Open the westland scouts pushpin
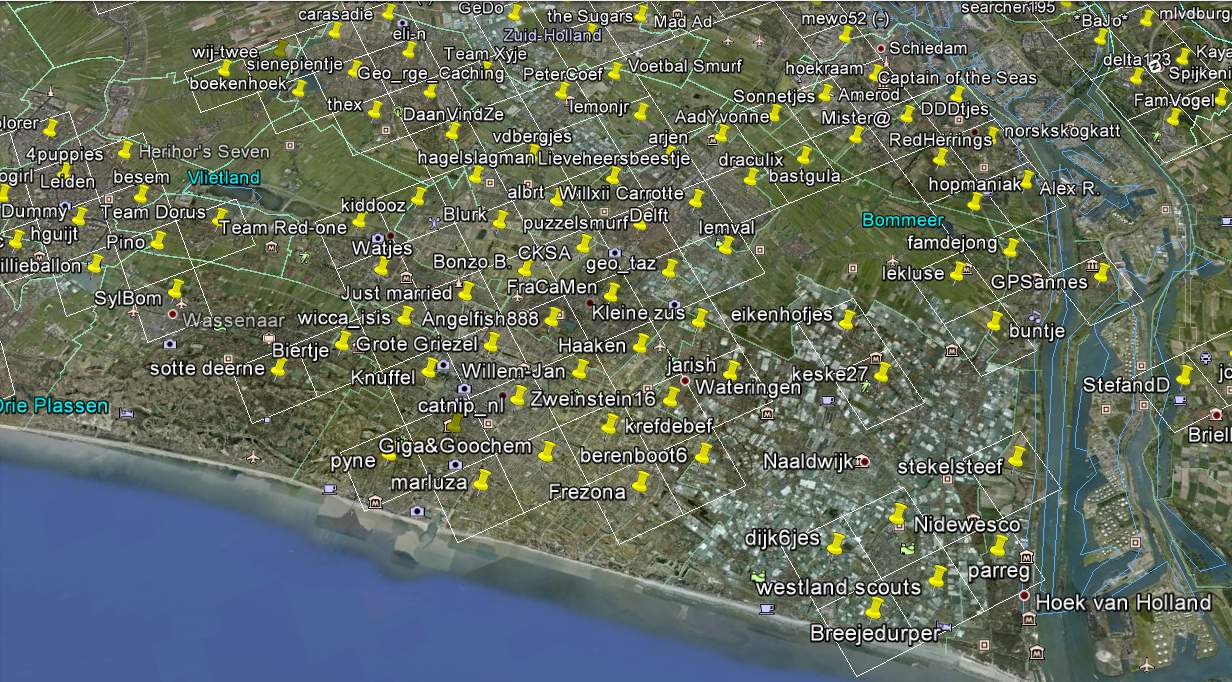Viewport: 1232px width, 682px height. pos(936,577)
